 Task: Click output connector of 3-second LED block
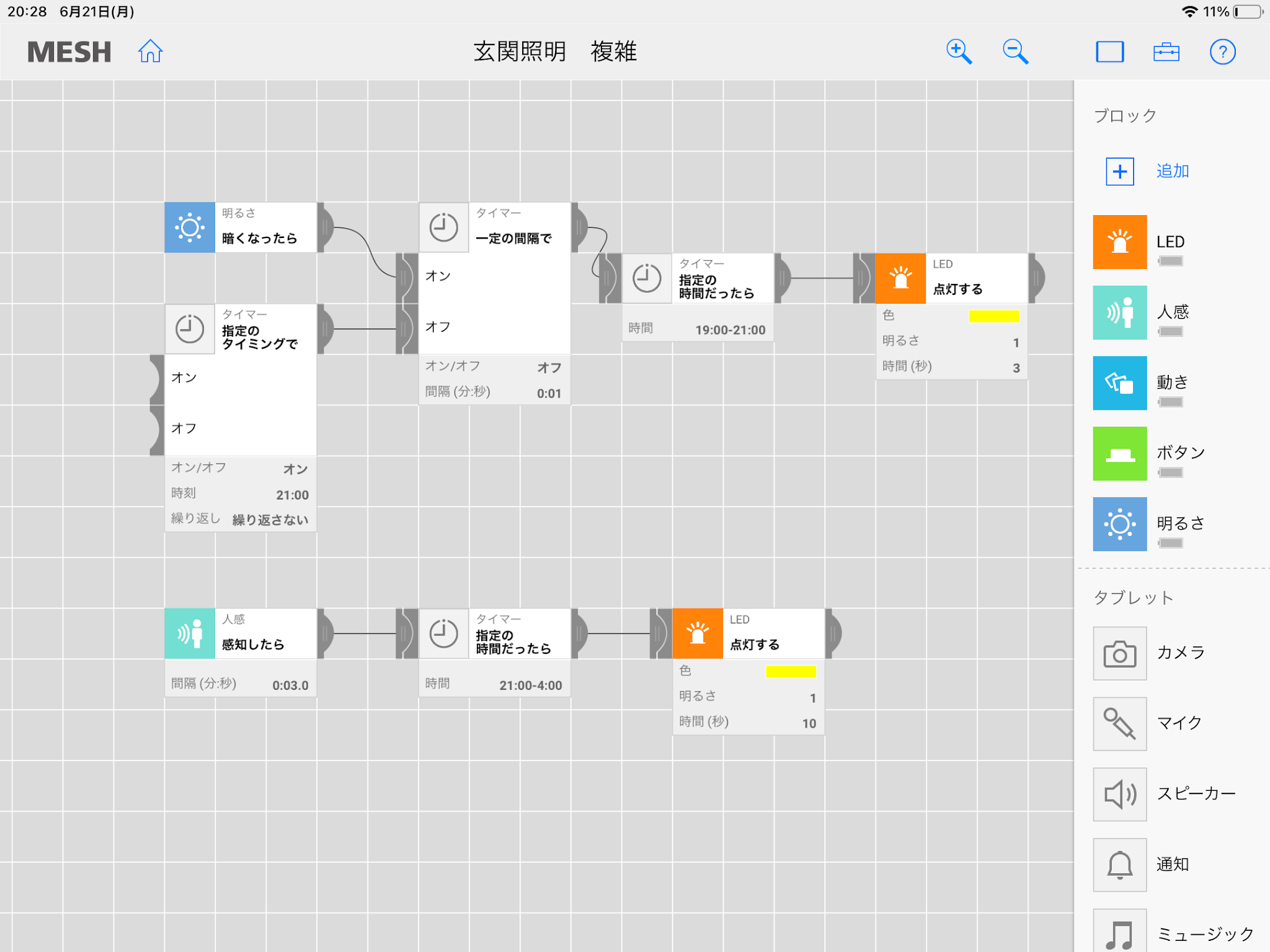point(1037,278)
